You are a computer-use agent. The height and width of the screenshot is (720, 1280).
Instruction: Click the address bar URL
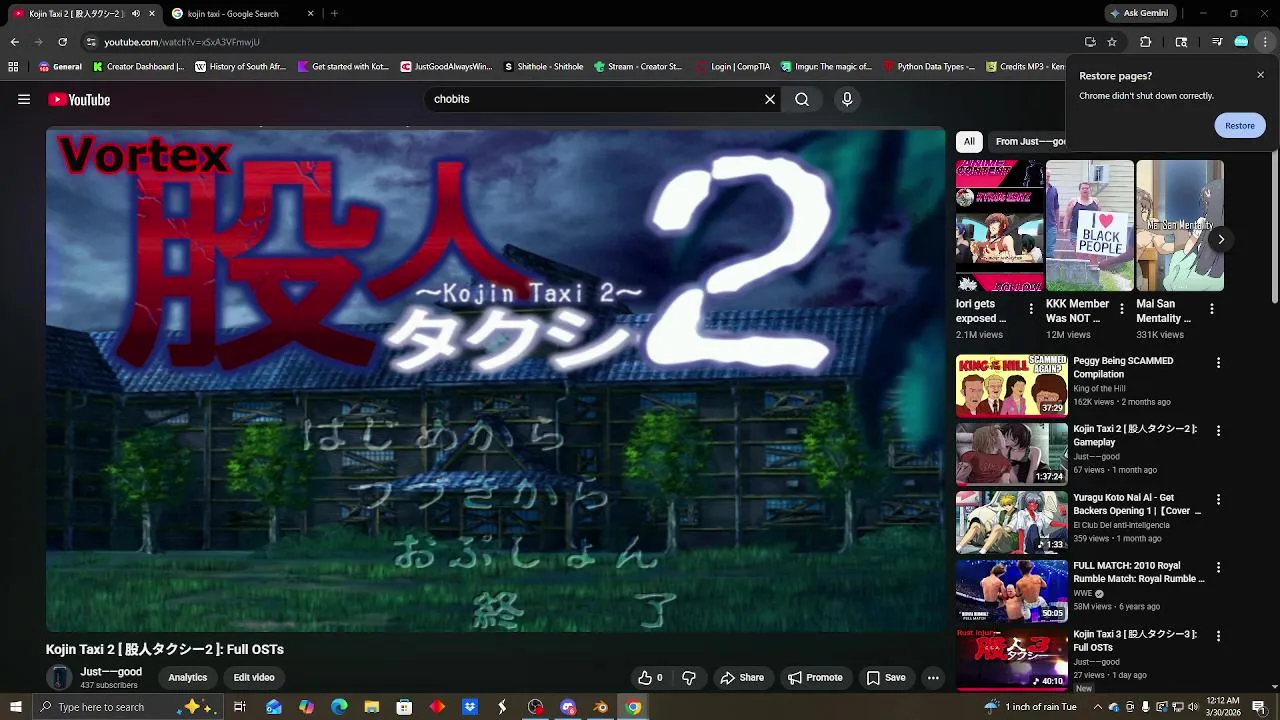point(182,42)
